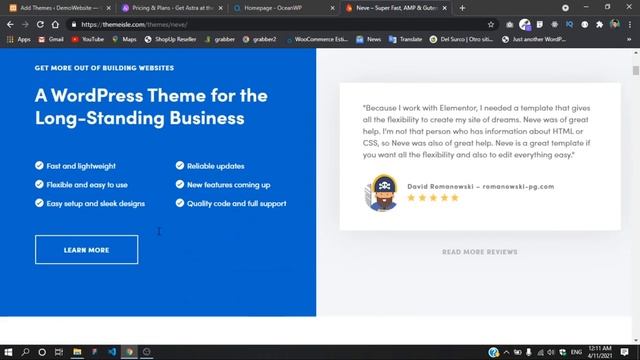The image size is (640, 360).
Task: Click the microphone tray icon
Action: [529, 352]
